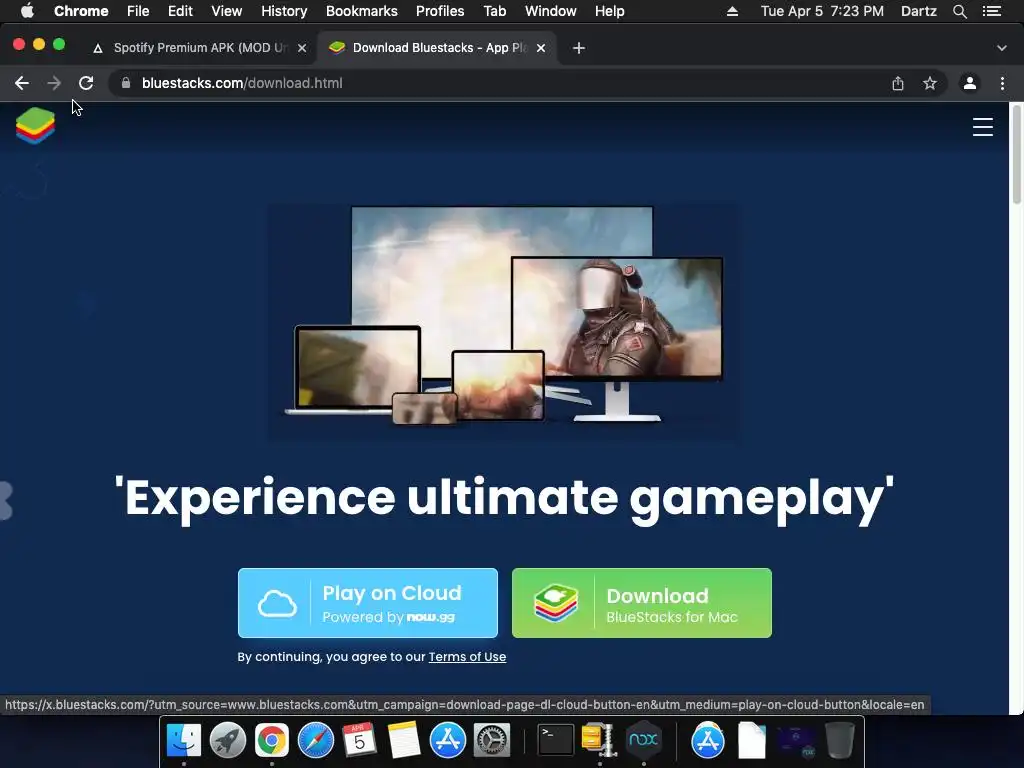The height and width of the screenshot is (768, 1024).
Task: Close the Spotify Premium APK tab
Action: (302, 48)
